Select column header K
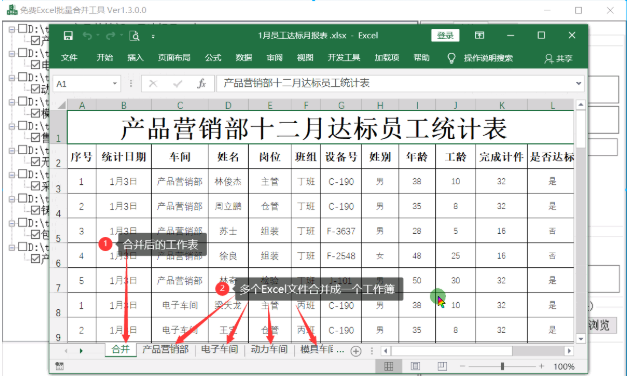Screen dimensions: 629x376 pyautogui.click(x=501, y=105)
